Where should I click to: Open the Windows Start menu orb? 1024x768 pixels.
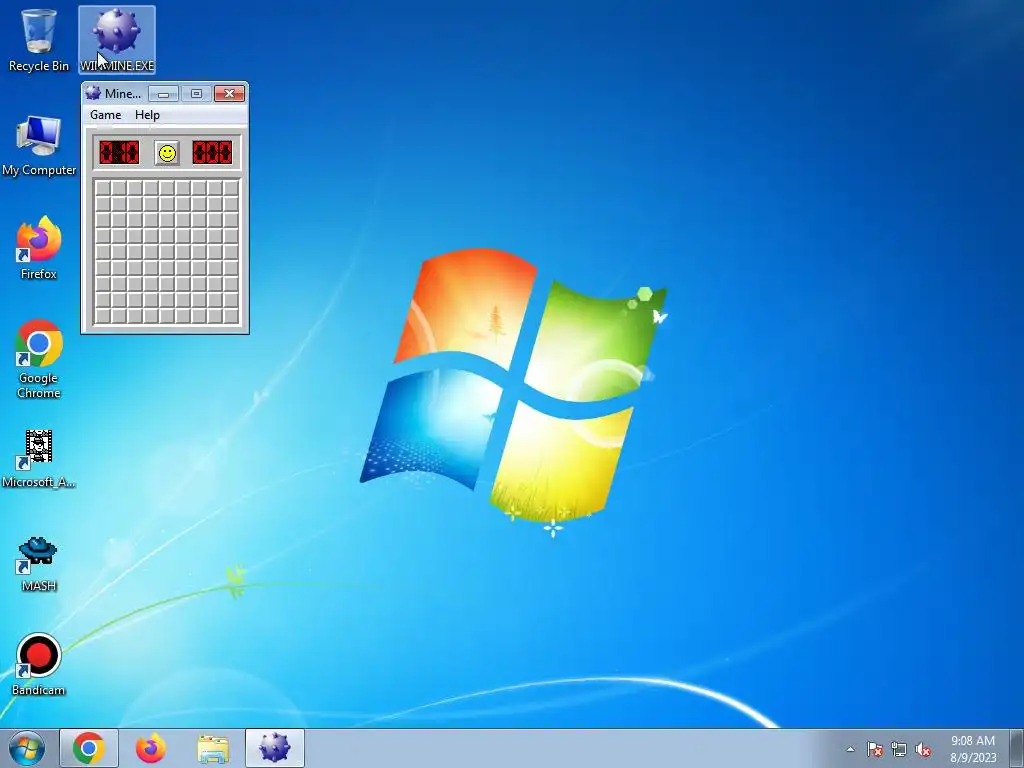pos(27,748)
